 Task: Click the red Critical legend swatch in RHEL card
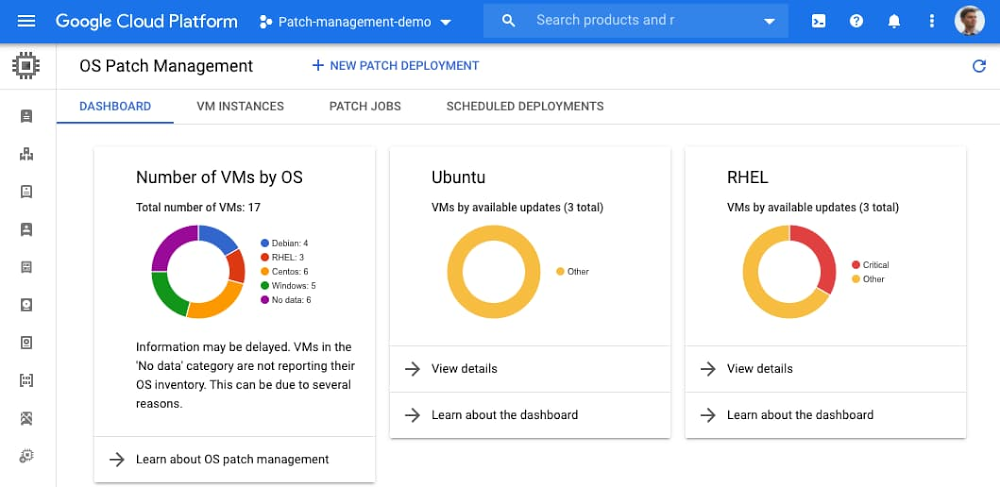[x=856, y=265]
